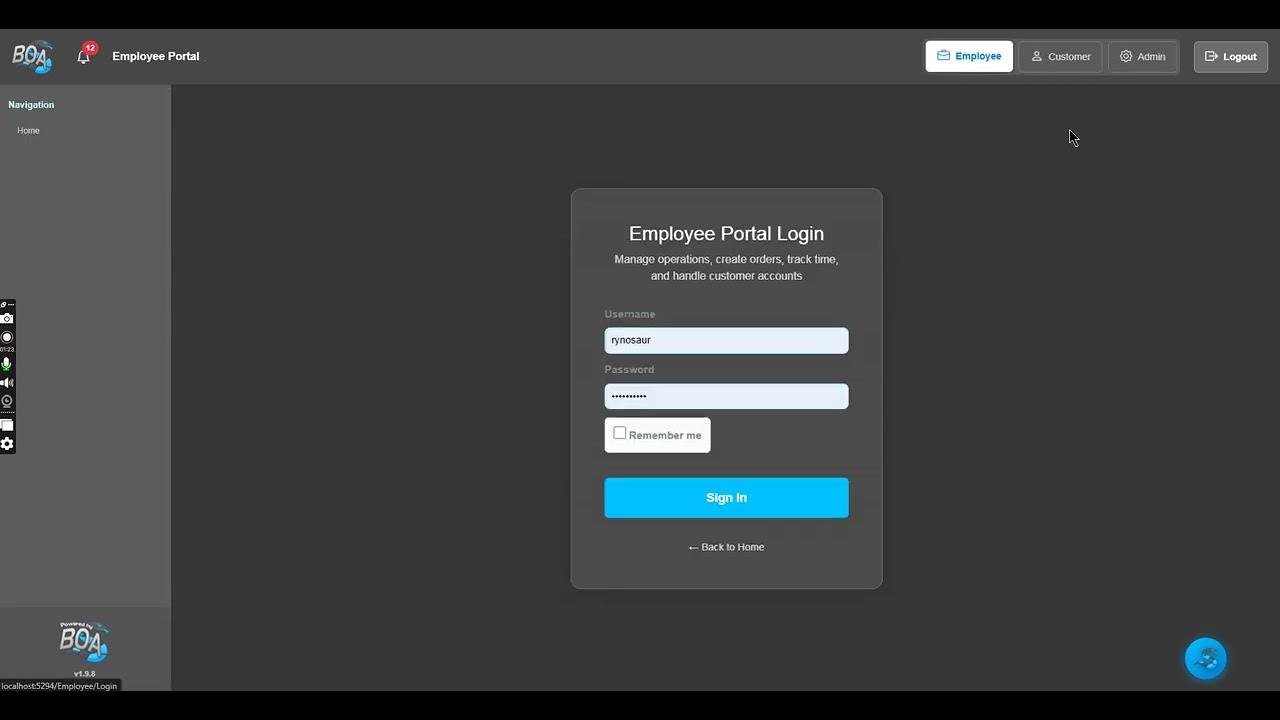The image size is (1280, 720).
Task: Click the Logout button
Action: 1231,56
